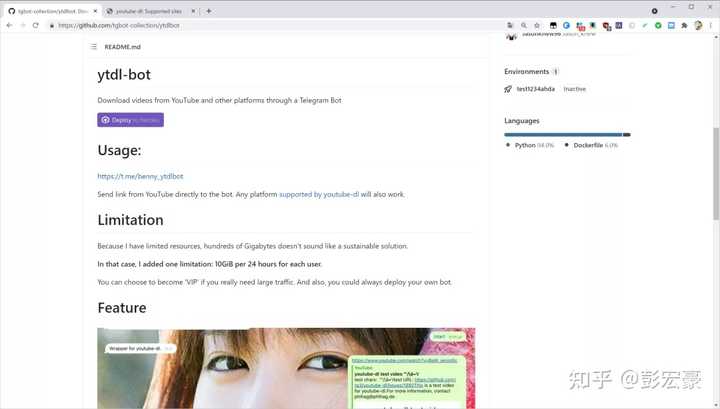Open the test1234abda environment
The height and width of the screenshot is (409, 720).
point(535,89)
